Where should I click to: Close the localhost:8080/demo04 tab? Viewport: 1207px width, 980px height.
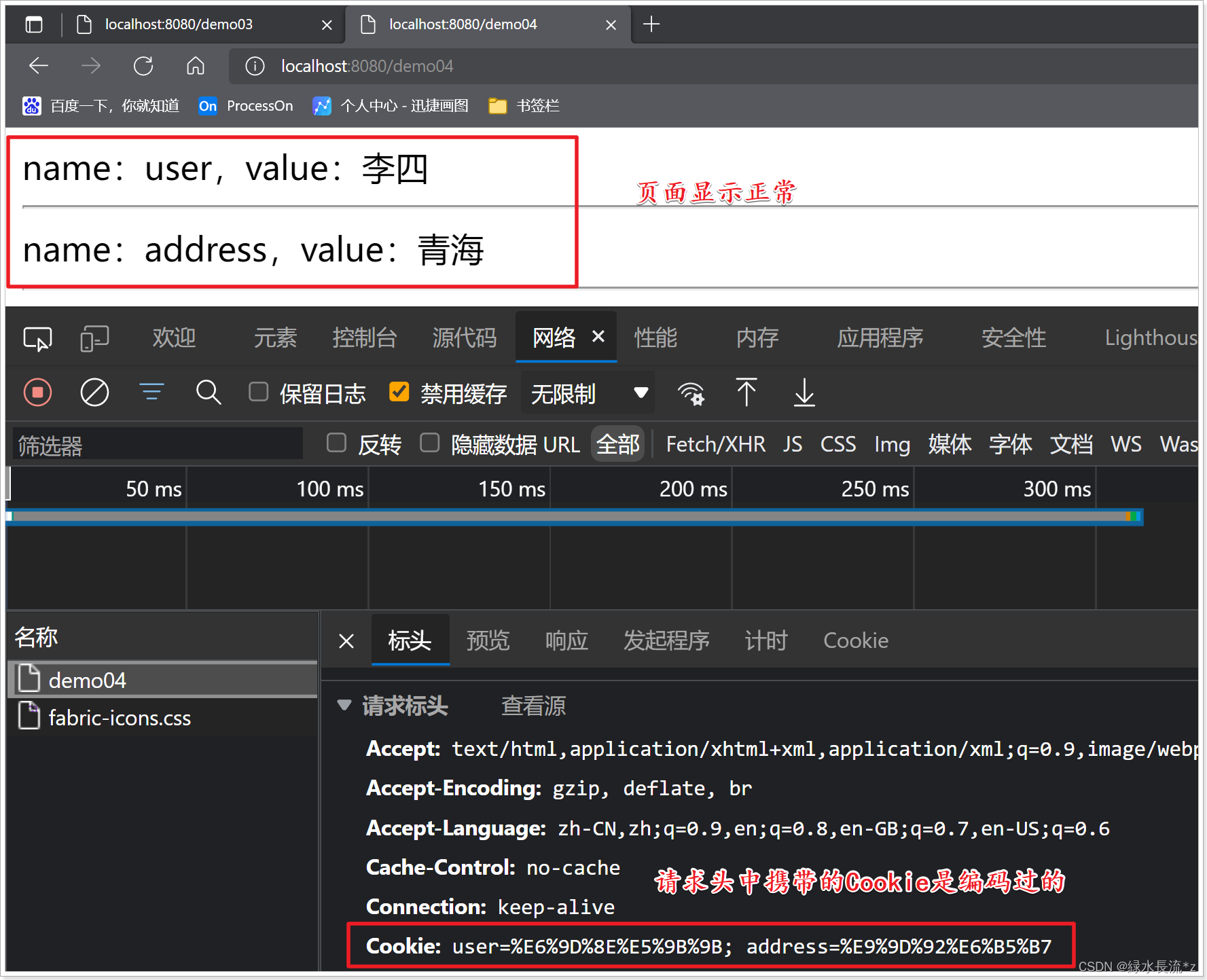611,25
